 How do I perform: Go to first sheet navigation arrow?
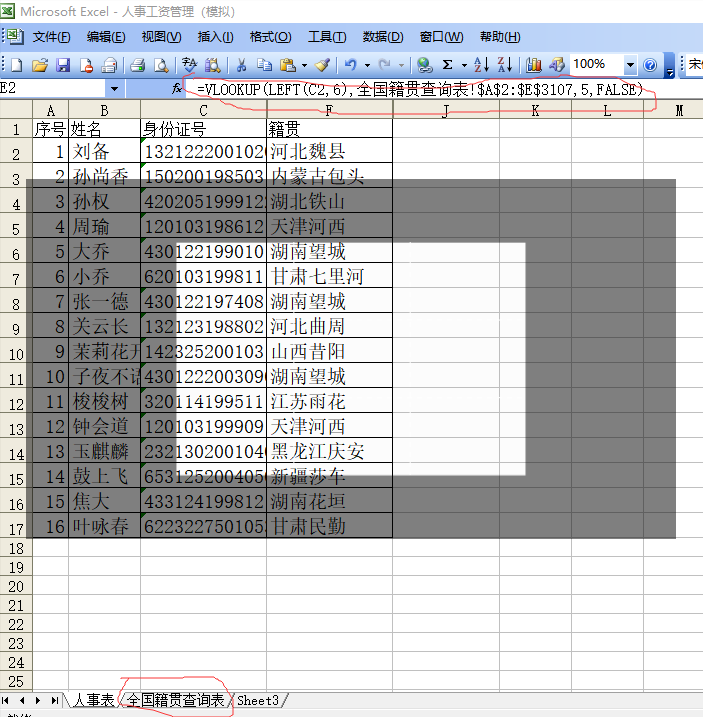[5, 700]
